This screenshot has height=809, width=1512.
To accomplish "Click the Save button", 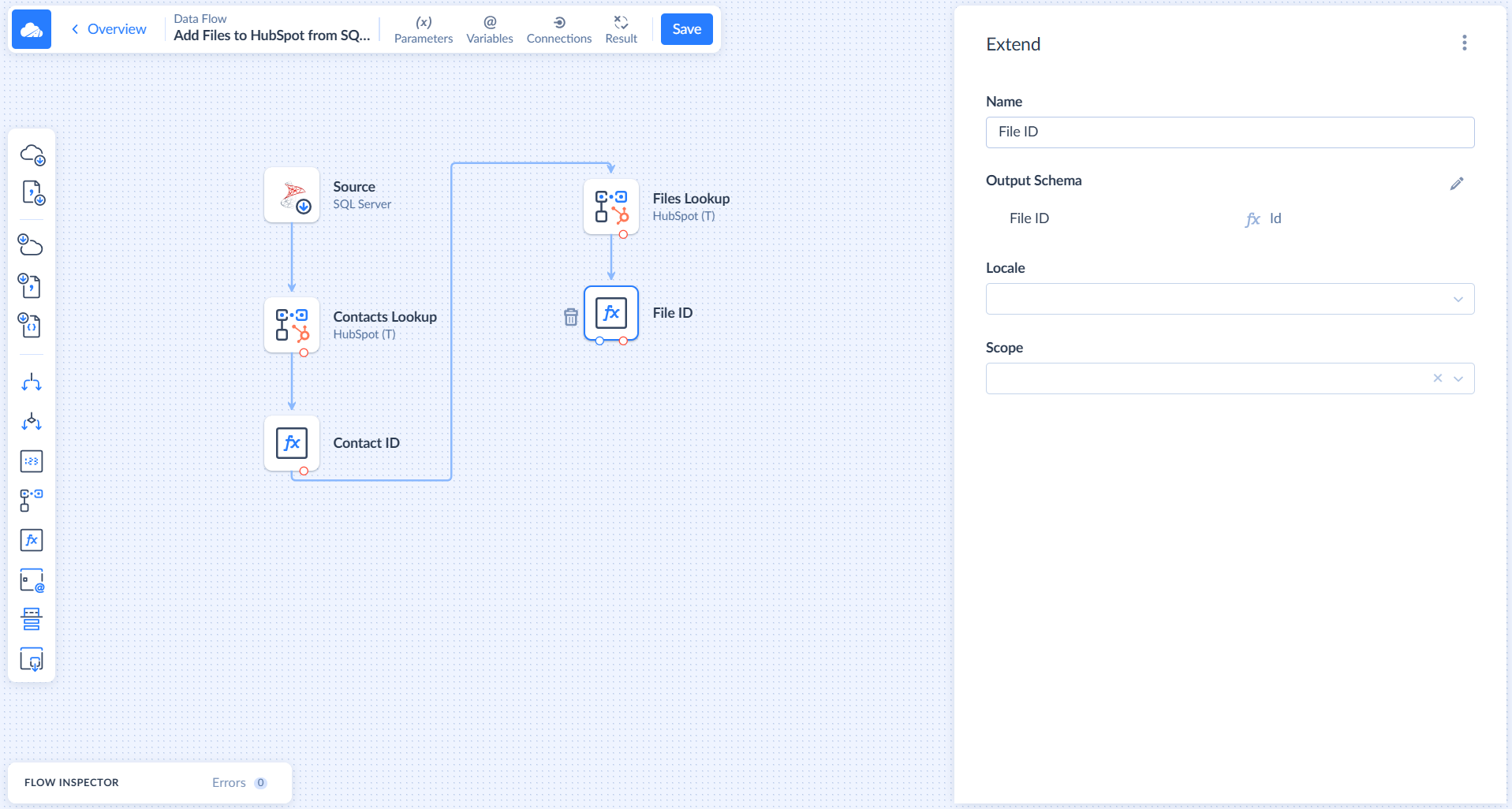I will click(686, 29).
